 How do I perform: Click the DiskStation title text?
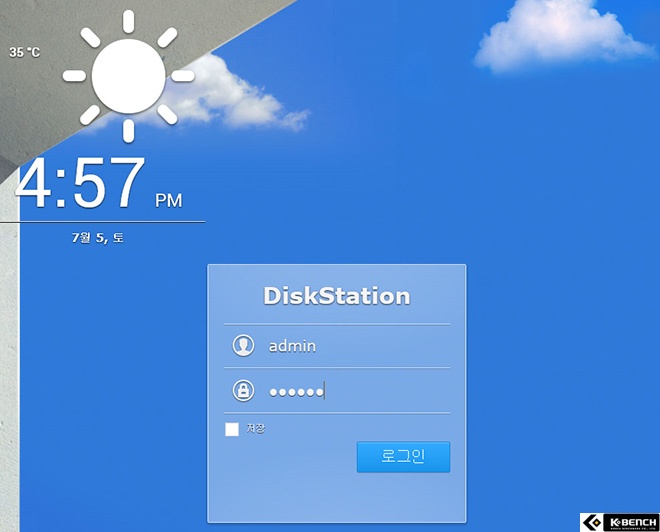tap(337, 296)
